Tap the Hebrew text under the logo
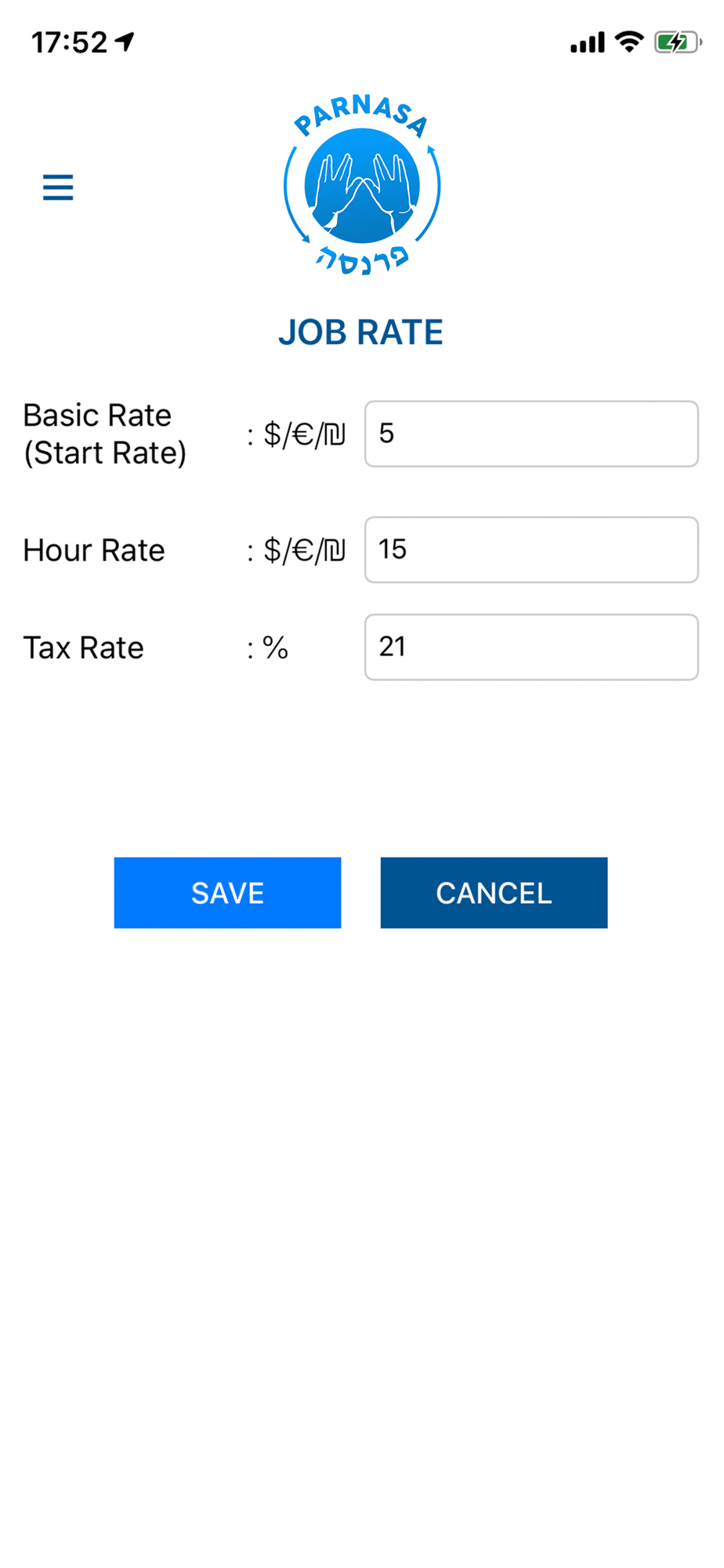Viewport: 724px width, 1568px height. click(x=362, y=260)
